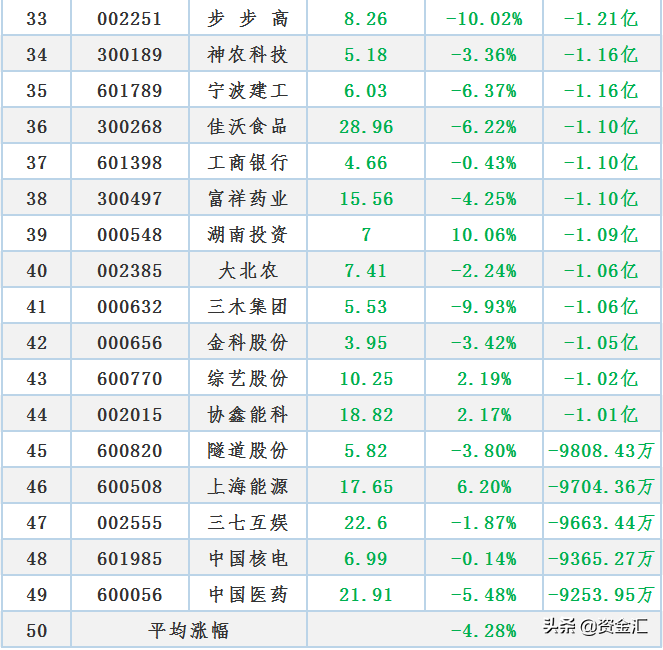This screenshot has height=650, width=663.
Task: Click price 7.41 of 大北农
Action: coord(366,271)
